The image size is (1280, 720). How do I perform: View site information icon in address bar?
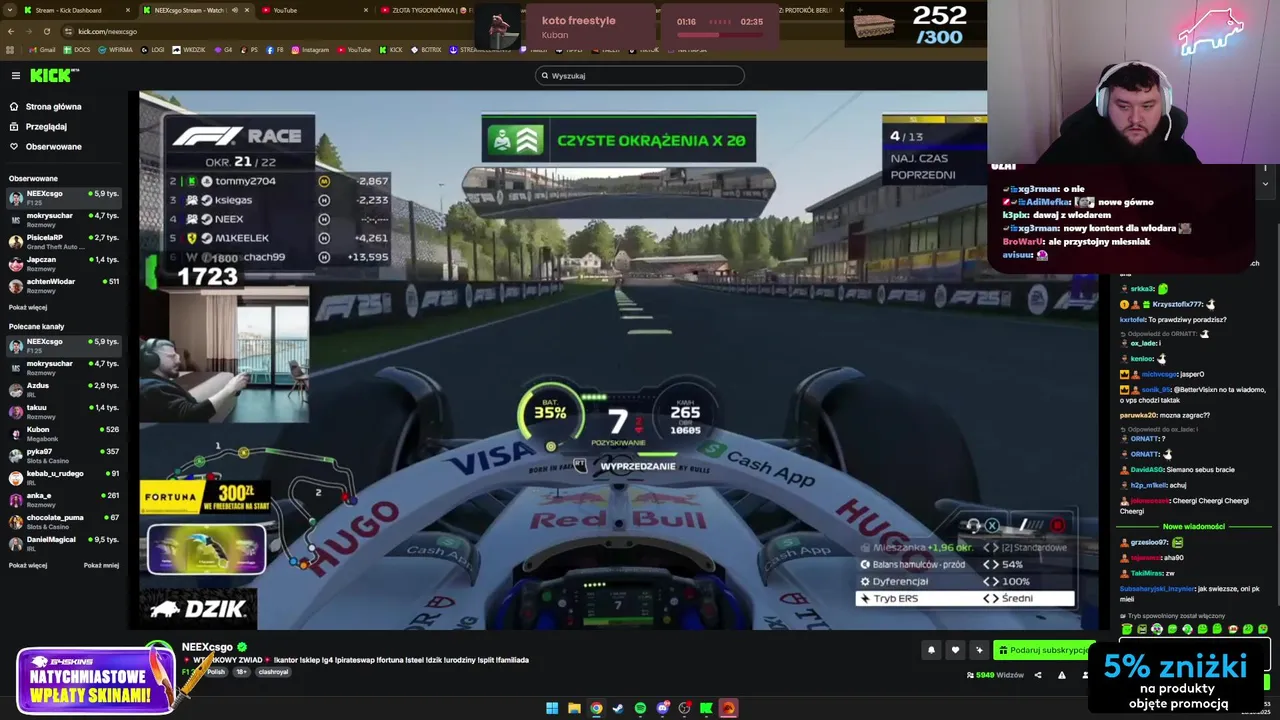pos(69,31)
